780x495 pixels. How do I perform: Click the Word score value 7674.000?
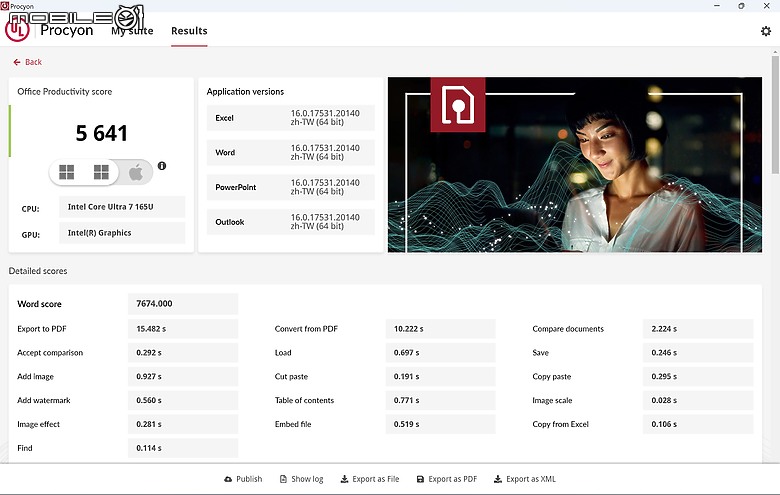click(x=183, y=304)
